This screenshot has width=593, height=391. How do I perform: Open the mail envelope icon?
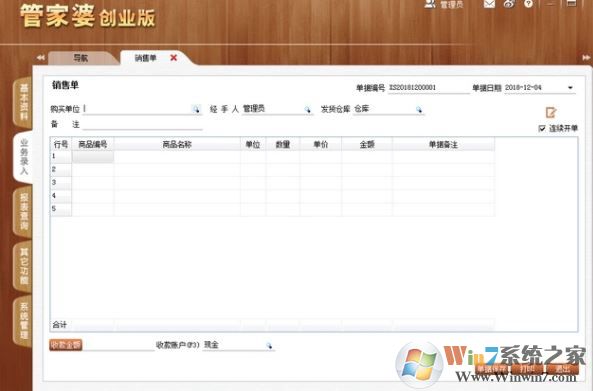point(489,3)
